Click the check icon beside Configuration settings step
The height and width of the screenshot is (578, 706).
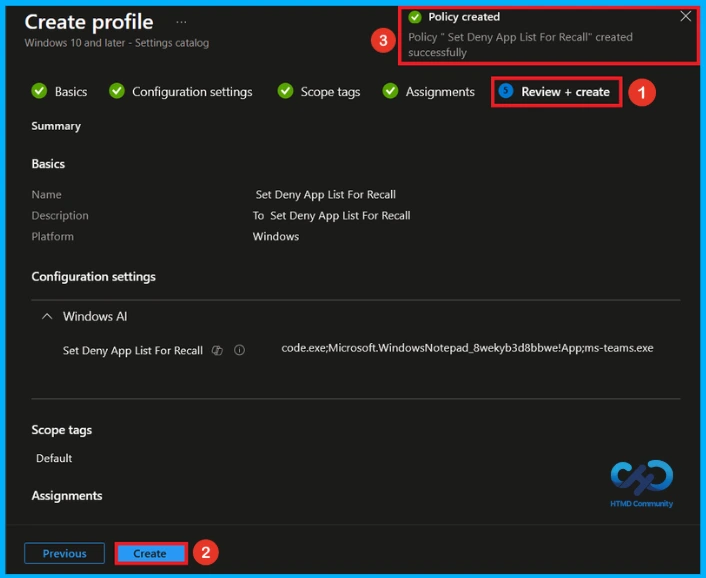117,91
